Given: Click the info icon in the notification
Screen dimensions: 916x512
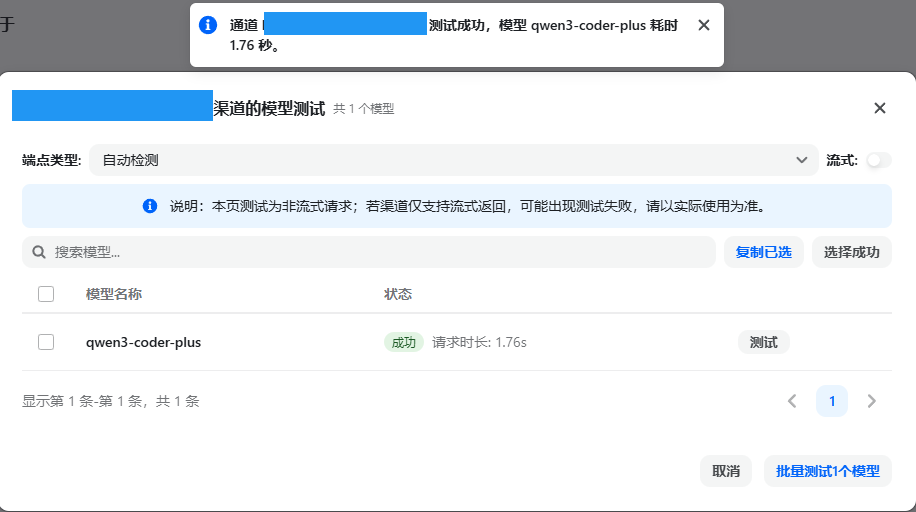Looking at the screenshot, I should (x=208, y=25).
